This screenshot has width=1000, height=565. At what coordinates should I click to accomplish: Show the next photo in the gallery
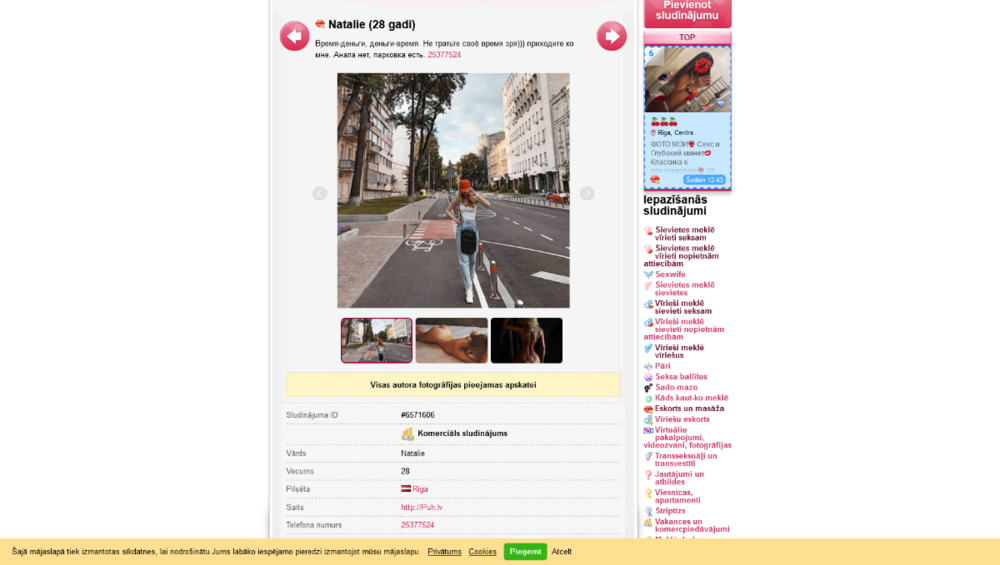point(587,193)
